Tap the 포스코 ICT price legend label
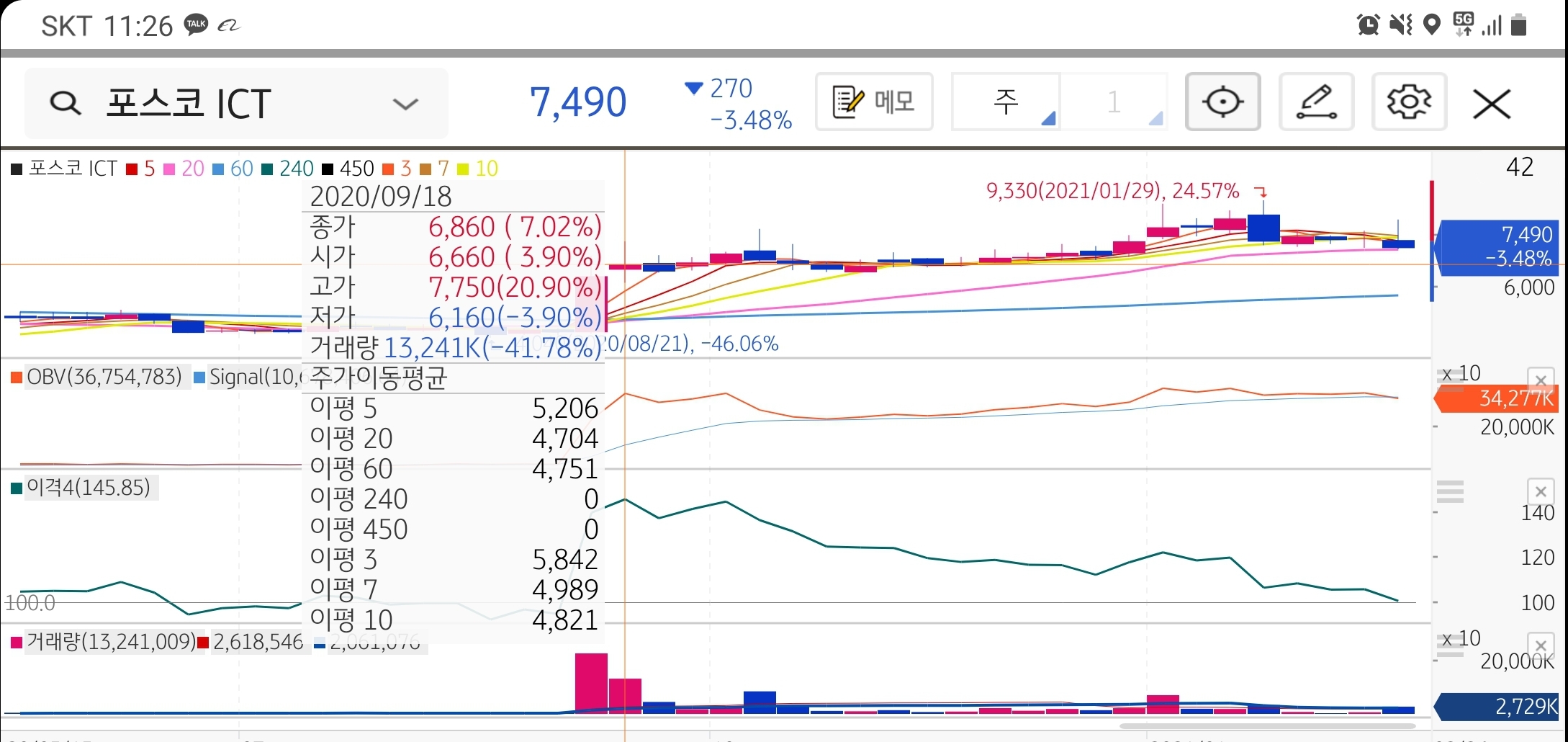This screenshot has width=1568, height=742. [64, 169]
